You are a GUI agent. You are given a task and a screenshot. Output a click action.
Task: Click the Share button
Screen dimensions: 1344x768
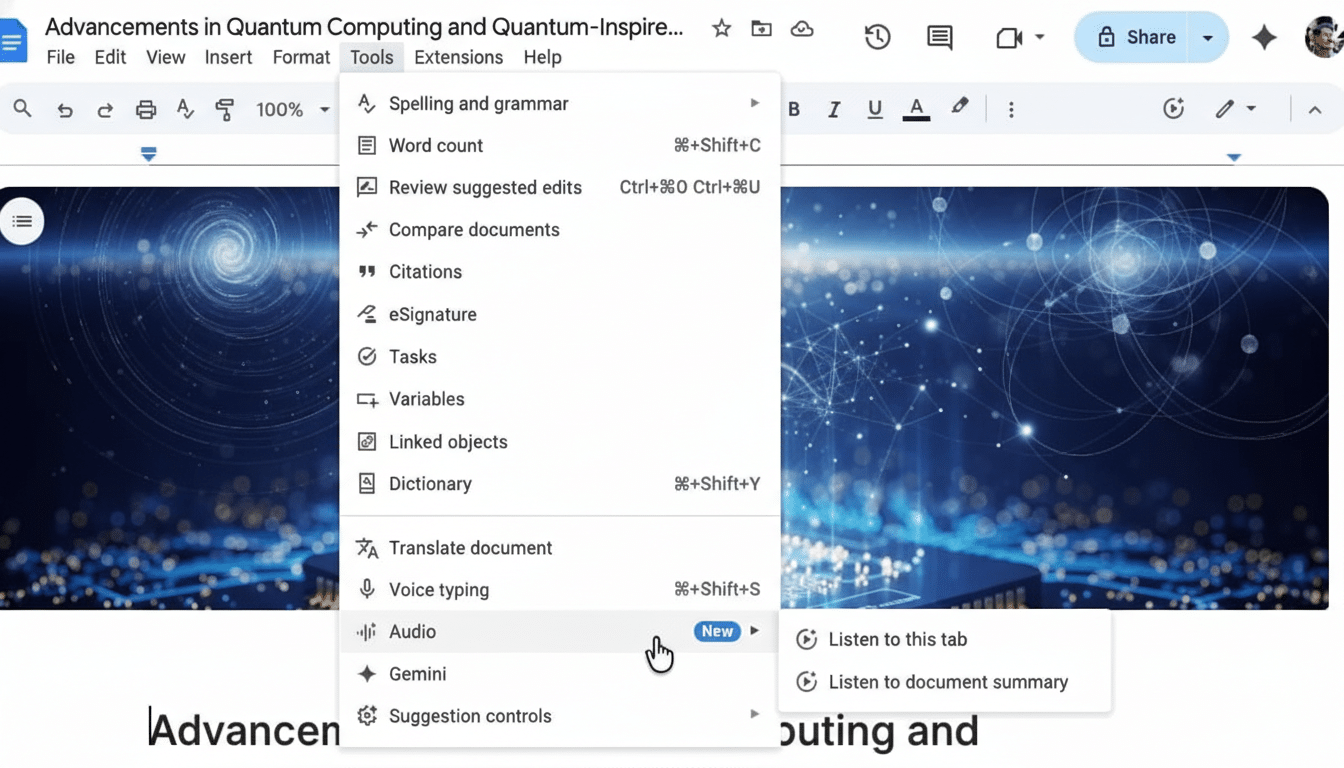(1140, 36)
